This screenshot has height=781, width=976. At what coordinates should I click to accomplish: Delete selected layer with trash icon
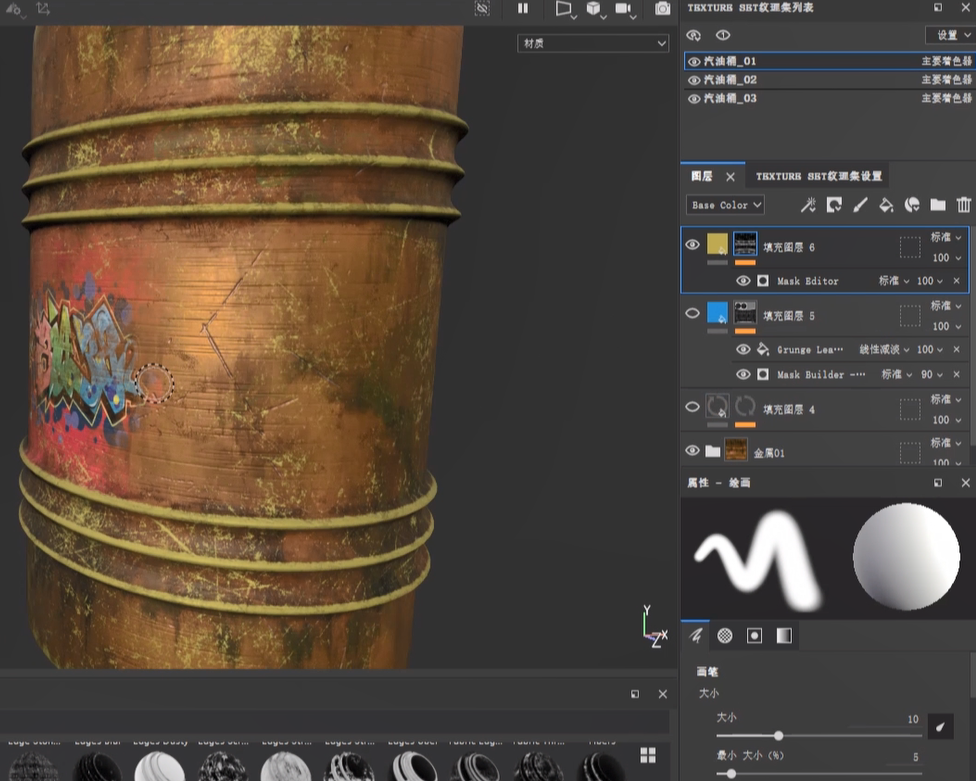click(x=963, y=205)
